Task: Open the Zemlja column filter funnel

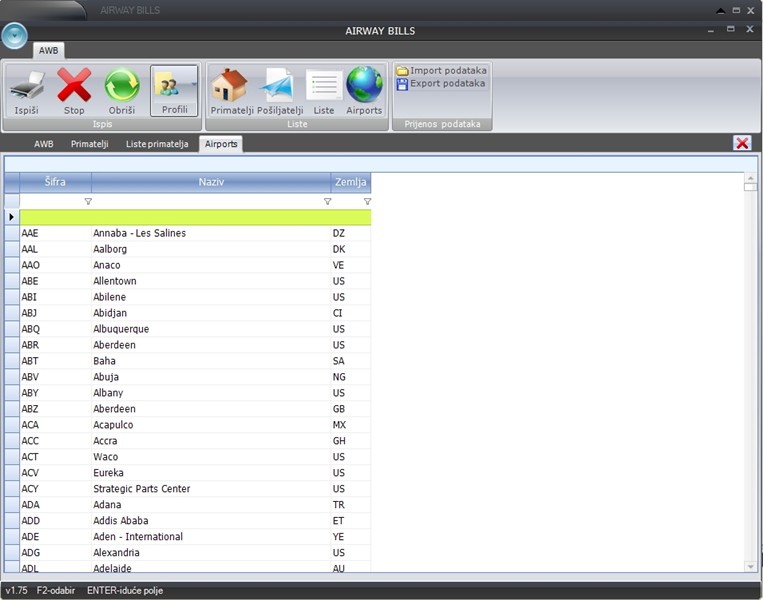Action: pyautogui.click(x=367, y=201)
